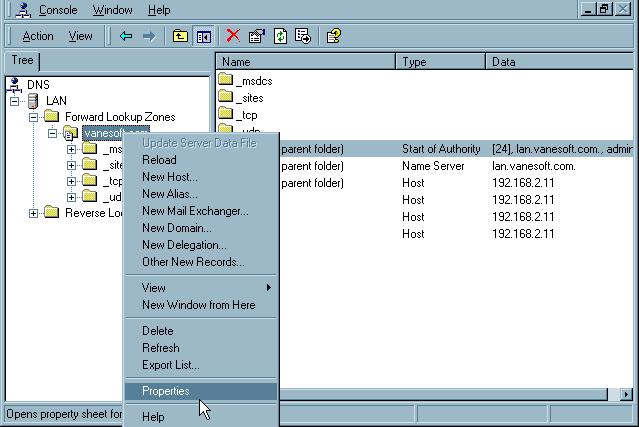Click the horizontal scrollbar right arrow
639x427 pixels.
click(x=626, y=394)
